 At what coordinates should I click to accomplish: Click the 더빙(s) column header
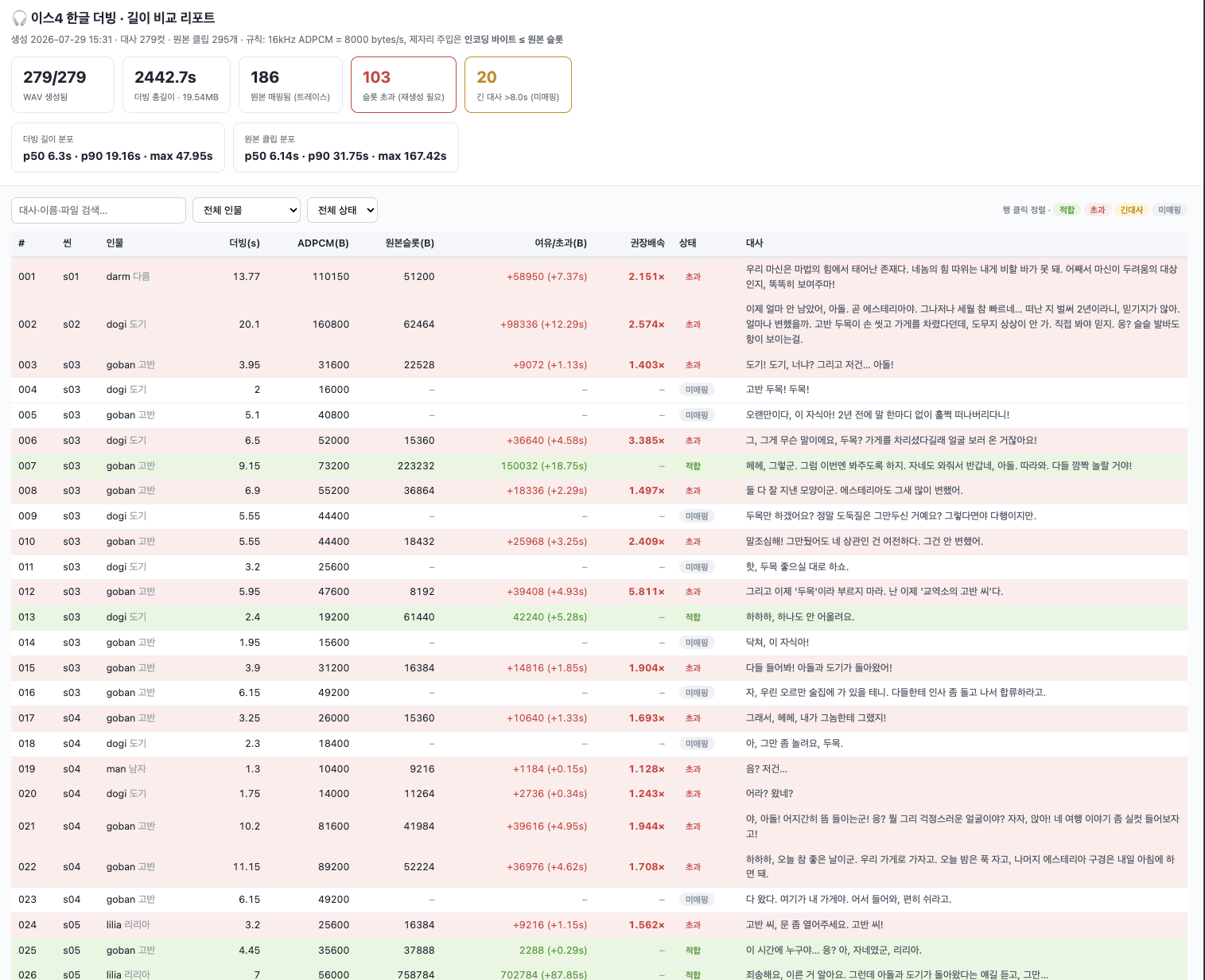(x=244, y=243)
